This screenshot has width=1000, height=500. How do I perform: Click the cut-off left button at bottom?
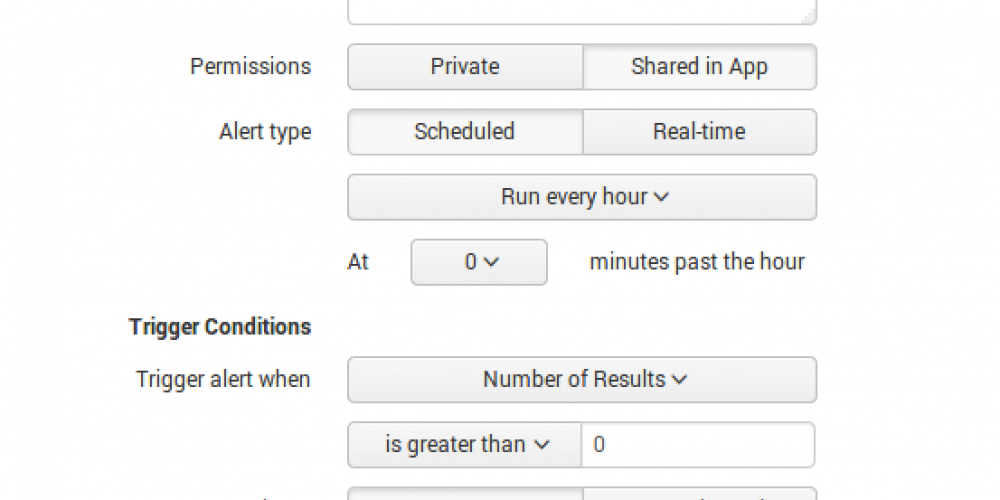click(x=465, y=494)
